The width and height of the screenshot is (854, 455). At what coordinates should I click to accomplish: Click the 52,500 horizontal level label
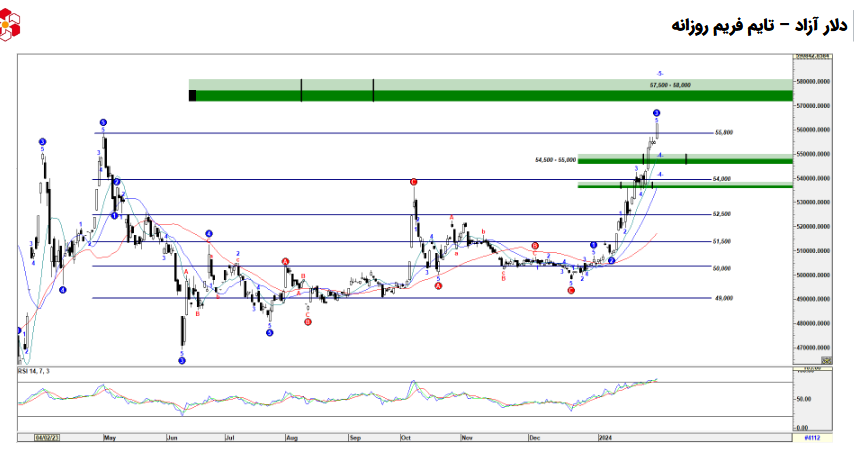[x=721, y=214]
